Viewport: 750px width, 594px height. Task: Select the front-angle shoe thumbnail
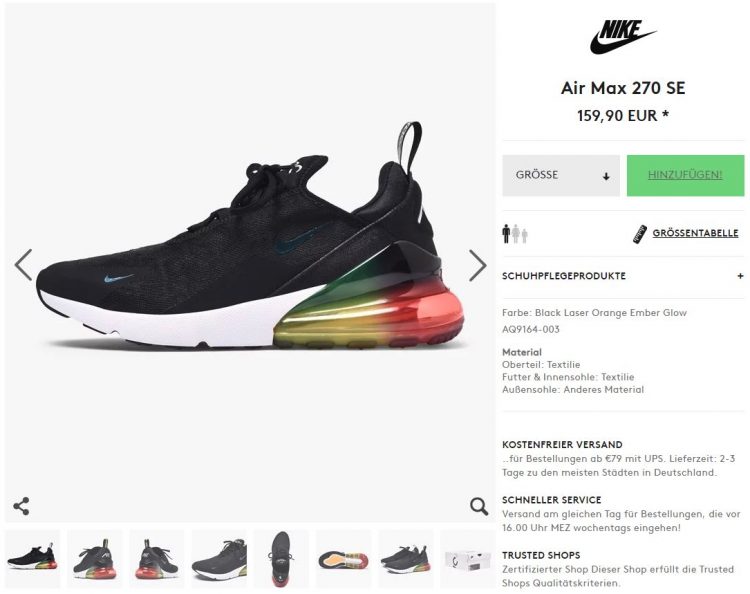tap(219, 559)
